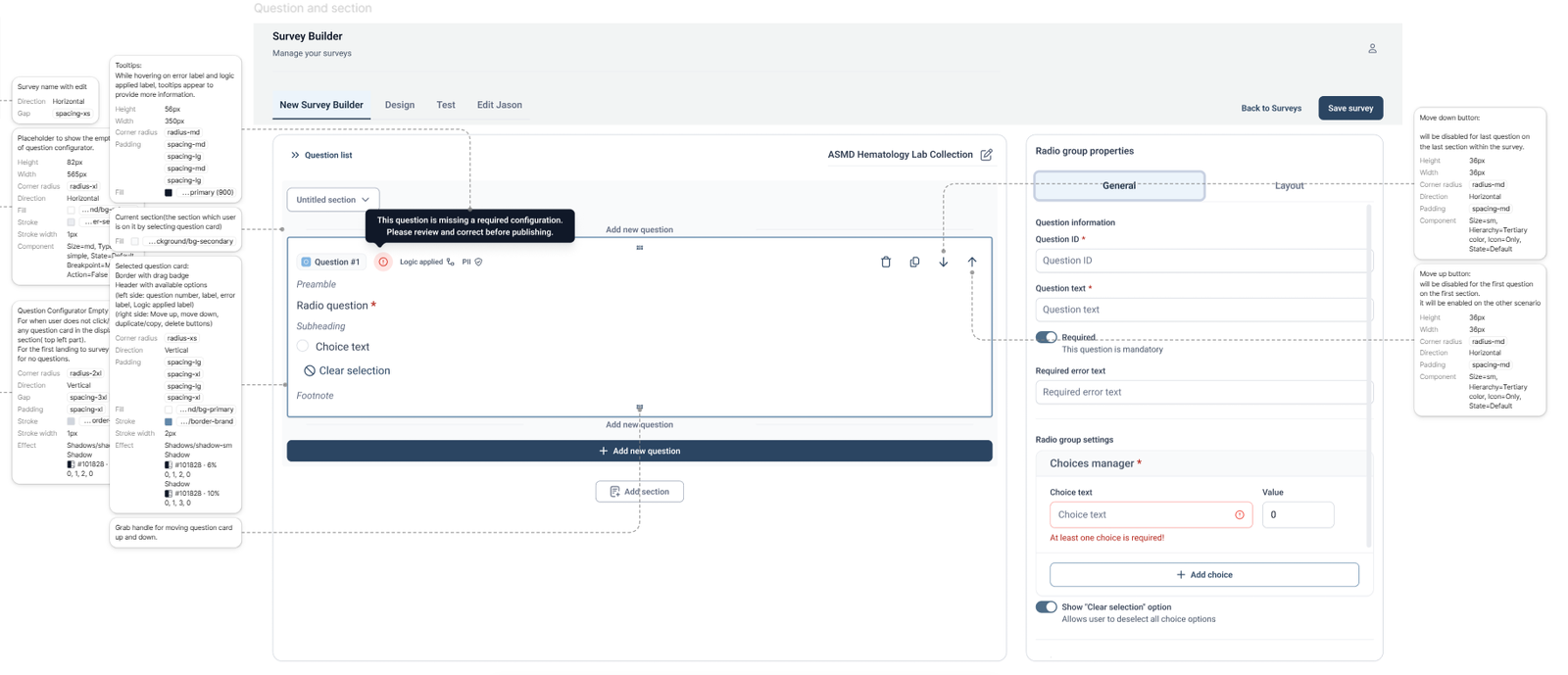Delete Question #1 with trash icon
Viewport: 1568px width, 675px height.
pos(886,262)
